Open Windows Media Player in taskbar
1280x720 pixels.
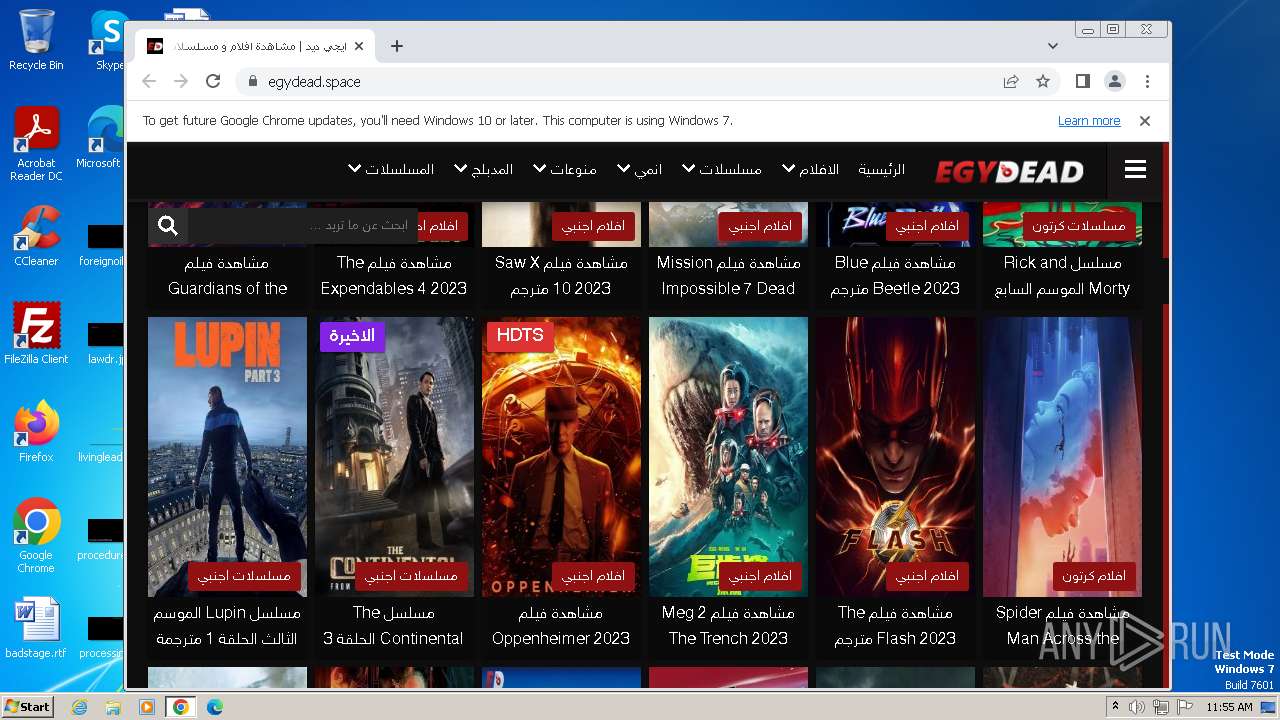click(x=147, y=707)
